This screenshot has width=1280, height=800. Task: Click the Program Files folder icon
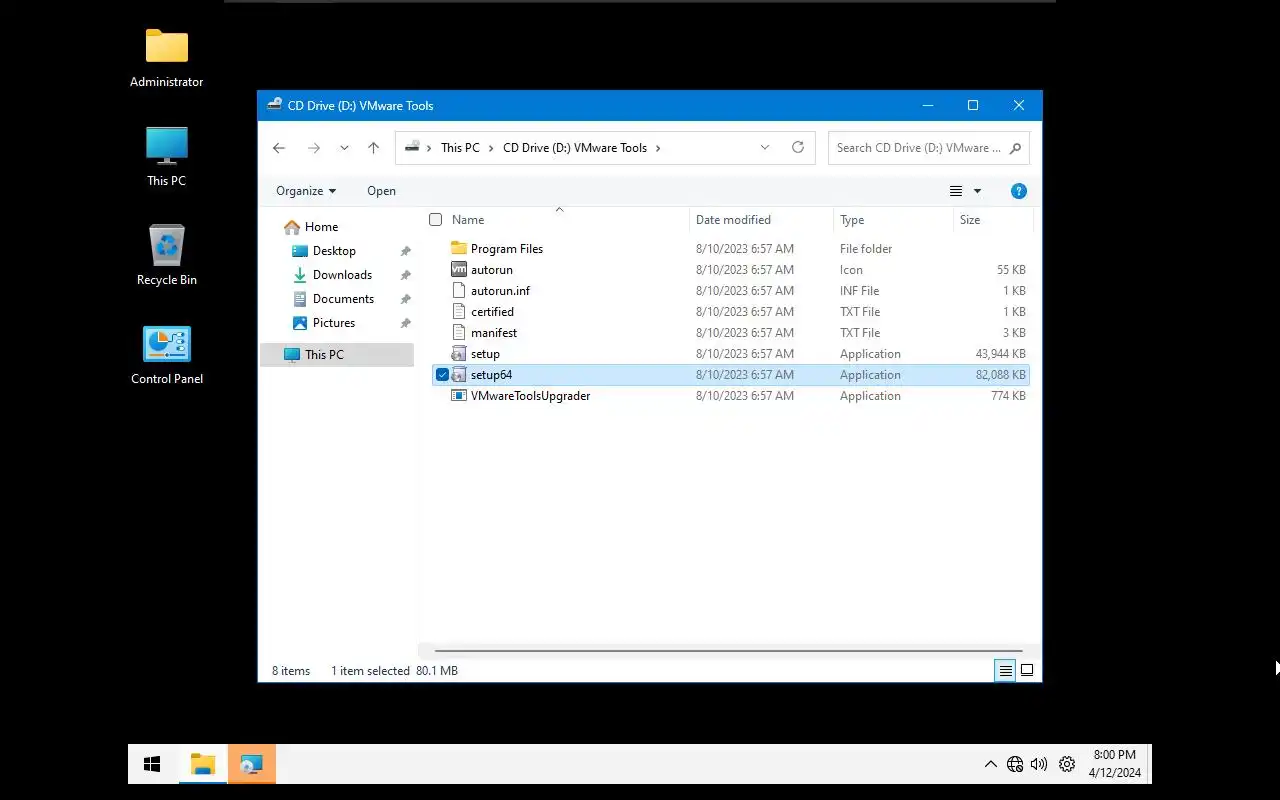coord(459,248)
